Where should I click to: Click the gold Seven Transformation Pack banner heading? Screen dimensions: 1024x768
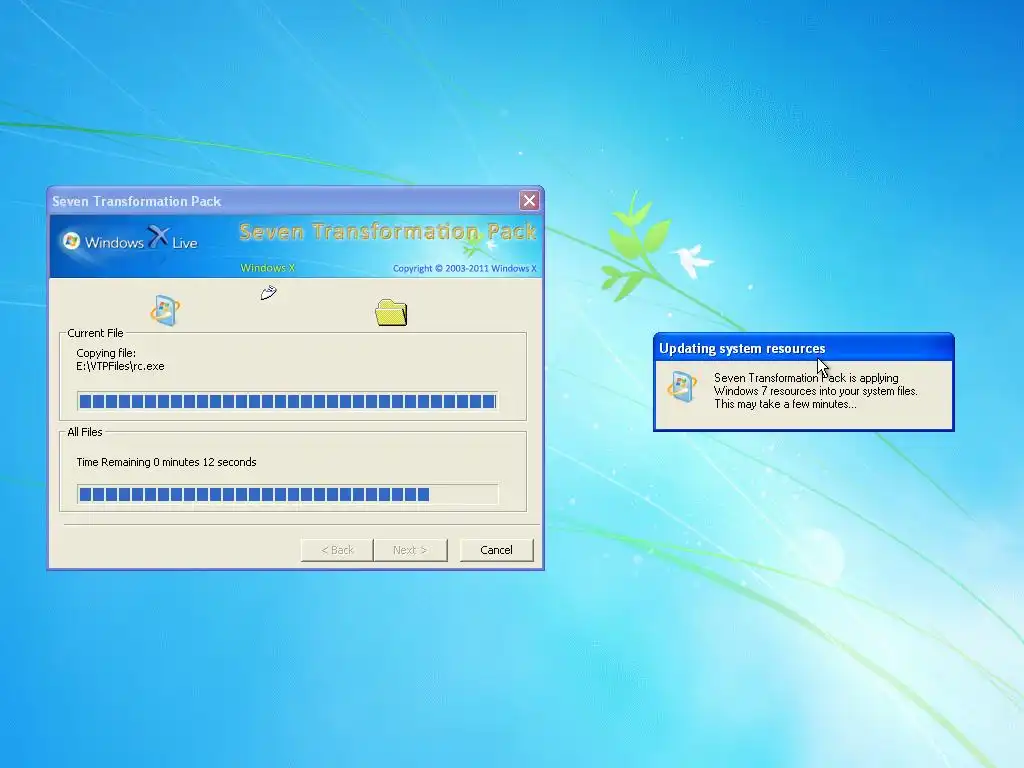coord(388,231)
